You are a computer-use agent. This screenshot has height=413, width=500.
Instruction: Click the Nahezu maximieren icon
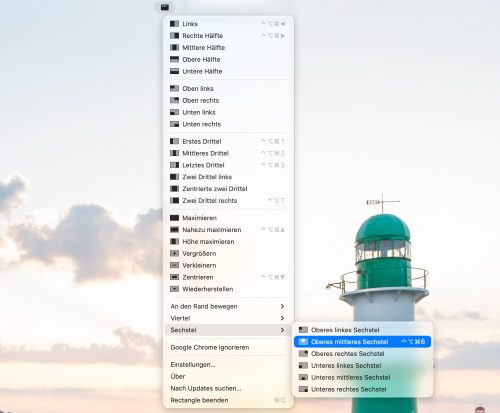point(174,230)
